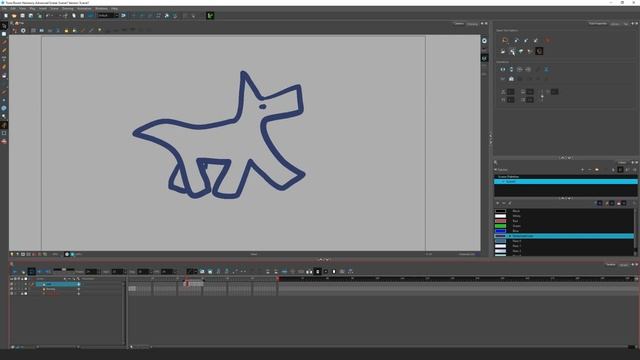Collapse the Palettes section arrow
Image resolution: width=640 pixels, height=360 pixels.
pos(496,169)
